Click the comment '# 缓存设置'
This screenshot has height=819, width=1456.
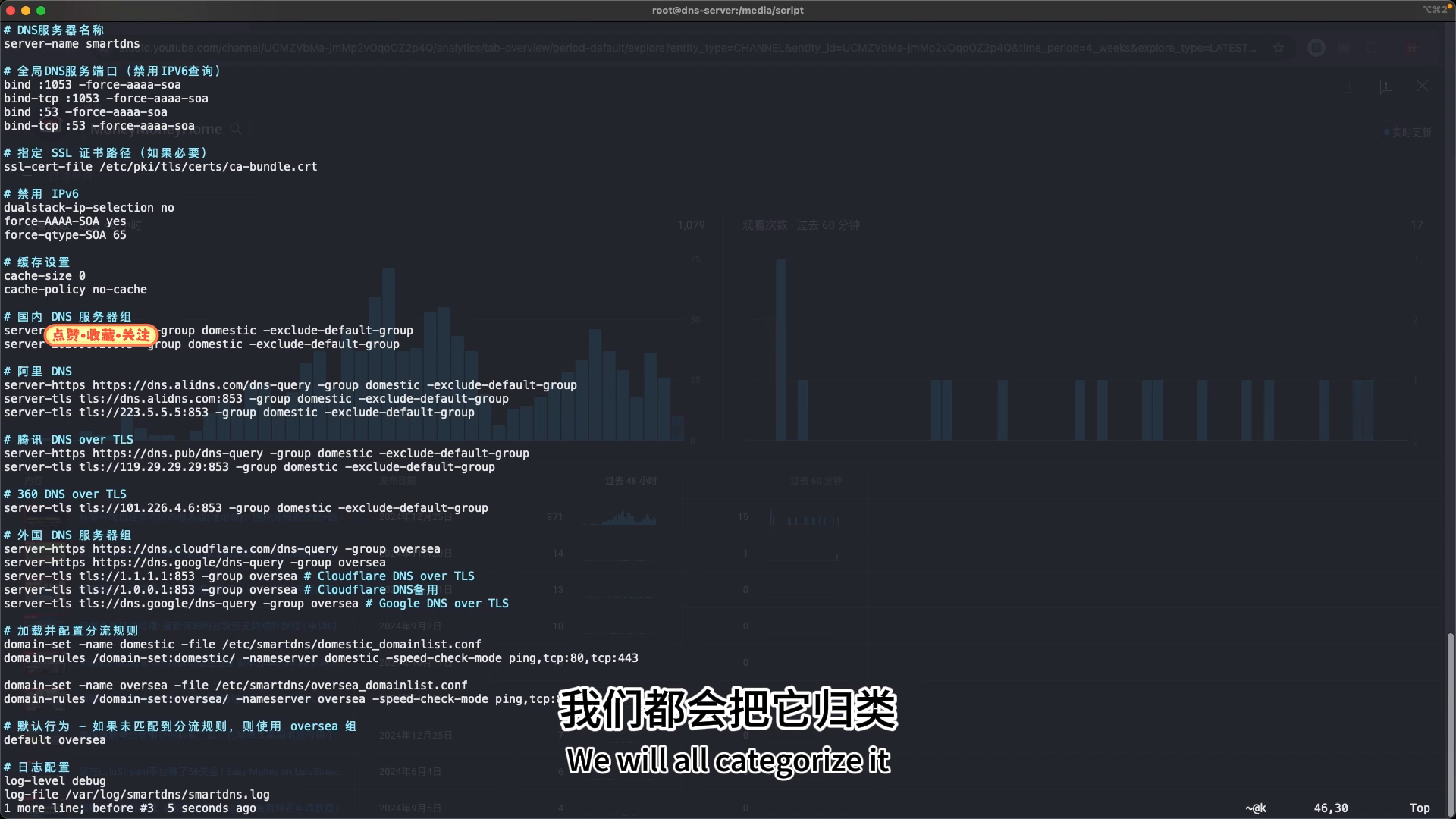pyautogui.click(x=37, y=262)
